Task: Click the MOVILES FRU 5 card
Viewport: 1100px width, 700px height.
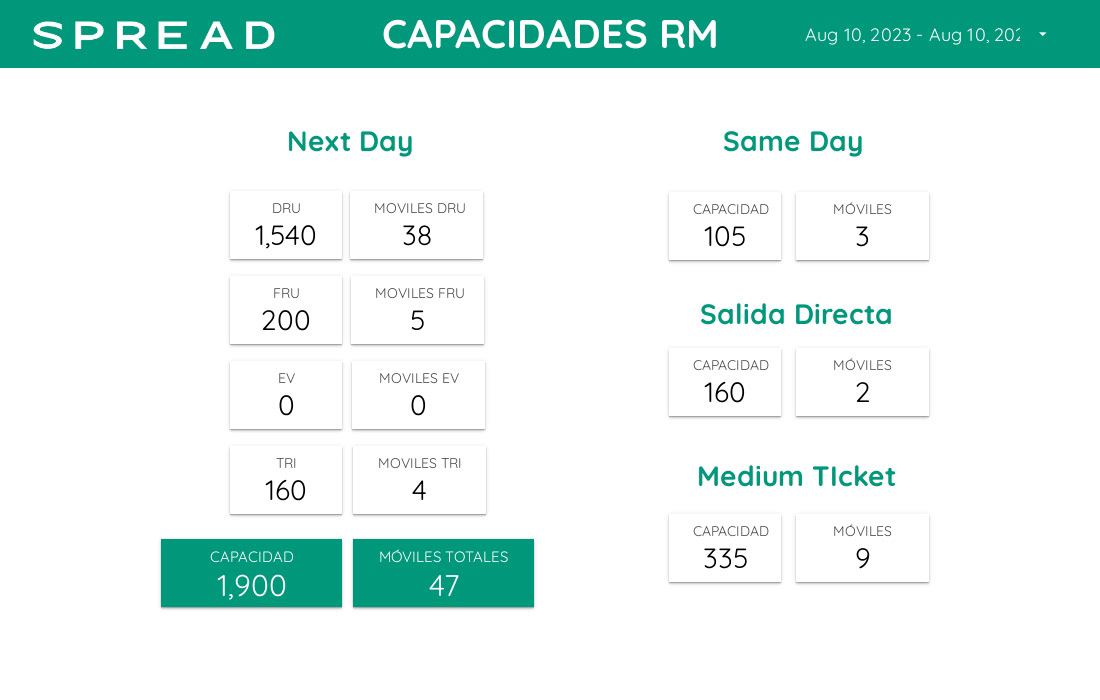Action: 417,310
